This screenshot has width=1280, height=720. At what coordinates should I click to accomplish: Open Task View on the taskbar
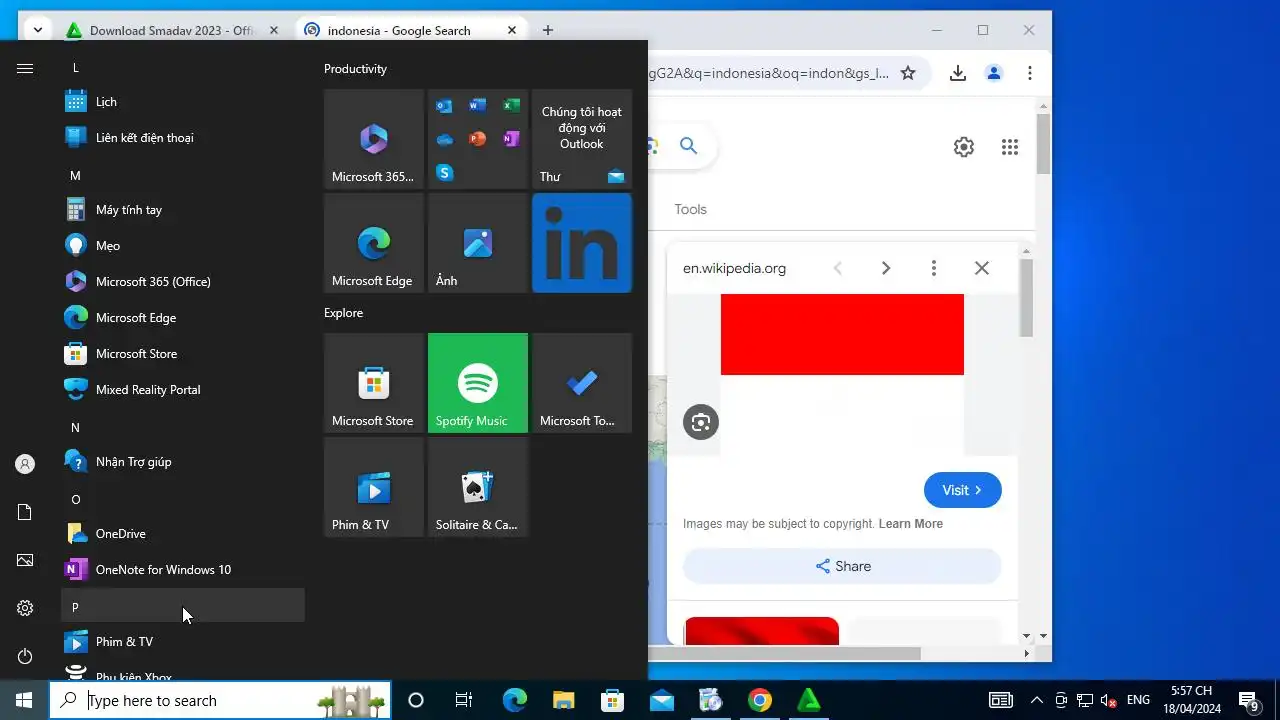[x=464, y=700]
